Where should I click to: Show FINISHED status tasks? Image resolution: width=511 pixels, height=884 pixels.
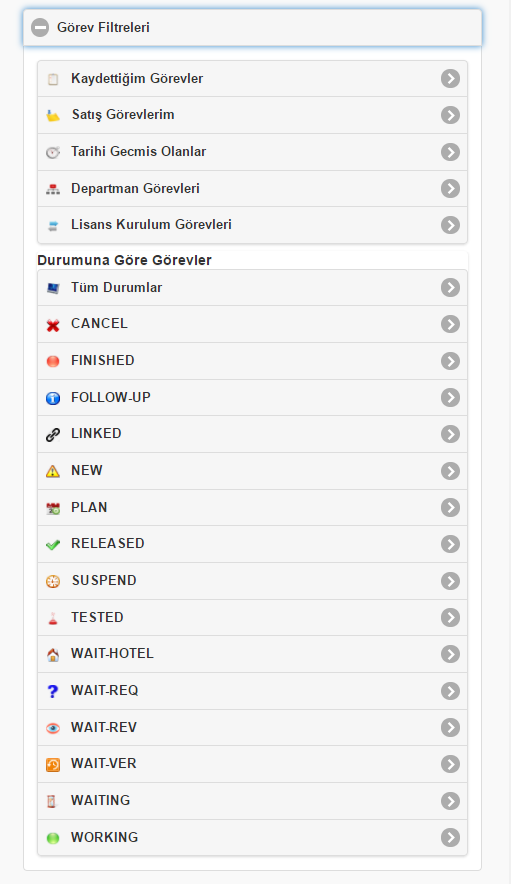click(252, 361)
